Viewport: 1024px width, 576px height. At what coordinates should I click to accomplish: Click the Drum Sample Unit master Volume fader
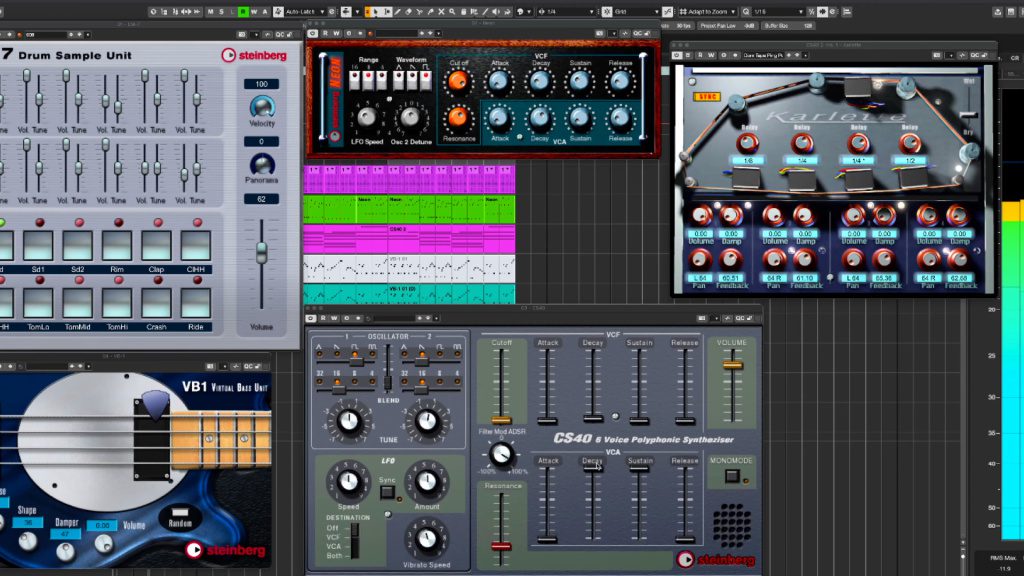[x=261, y=252]
